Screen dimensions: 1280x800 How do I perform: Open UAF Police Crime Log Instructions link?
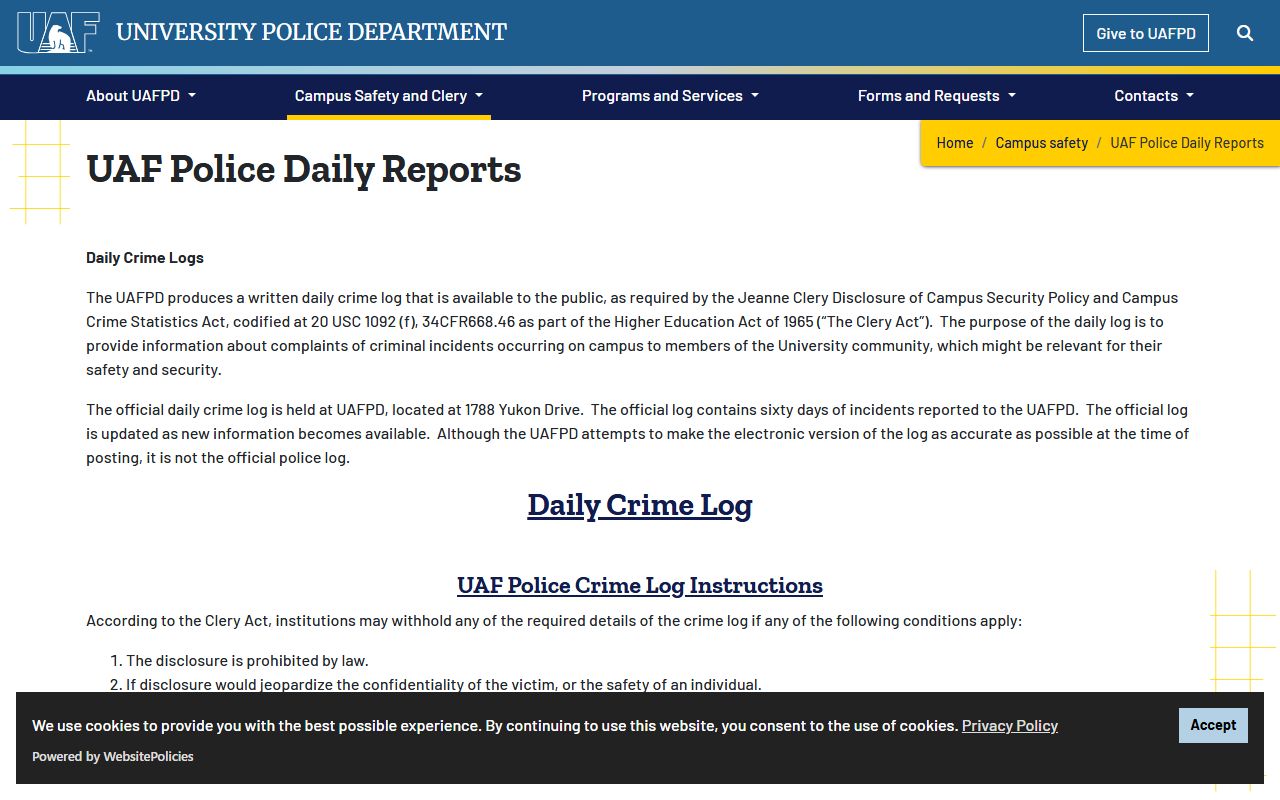click(x=640, y=585)
